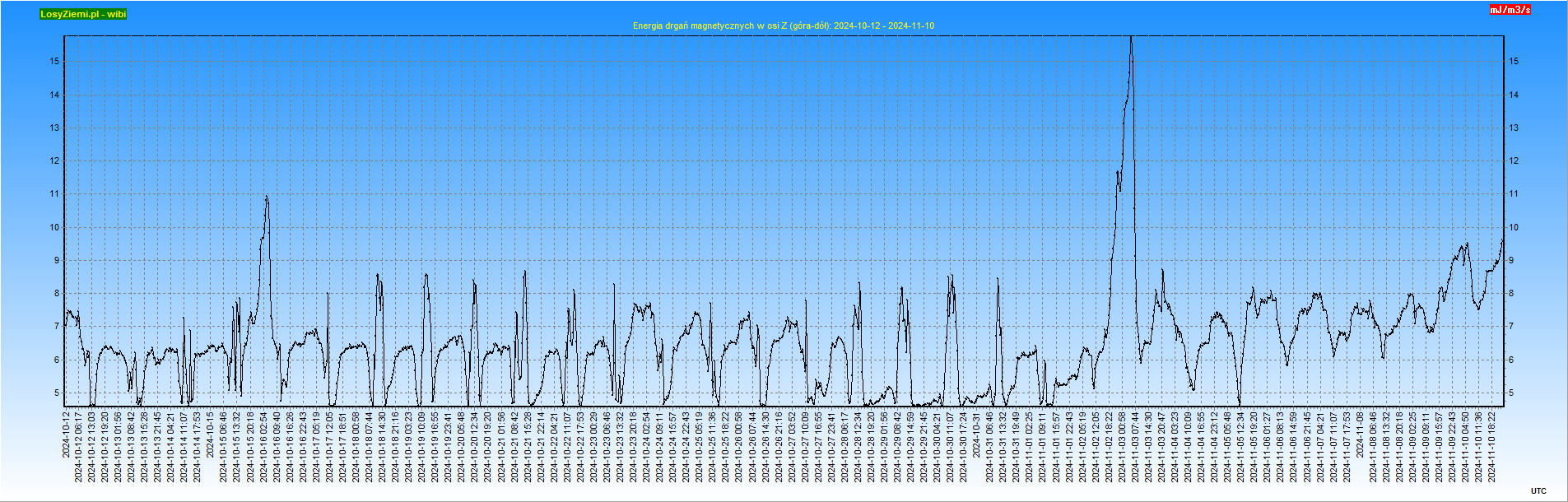
Task: Click the first X-axis label 2024-10-12
Action: click(x=66, y=435)
